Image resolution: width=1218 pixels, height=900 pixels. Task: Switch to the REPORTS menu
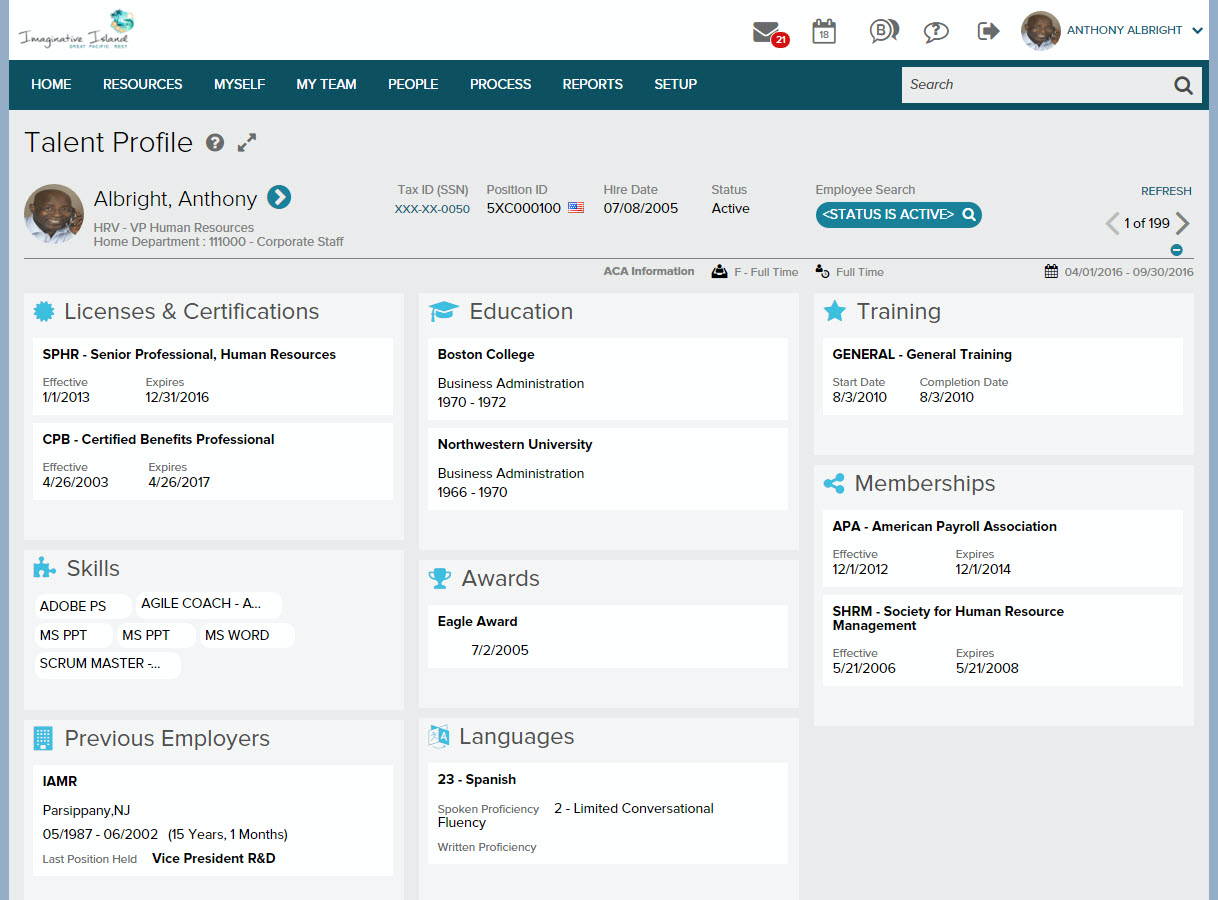(592, 84)
